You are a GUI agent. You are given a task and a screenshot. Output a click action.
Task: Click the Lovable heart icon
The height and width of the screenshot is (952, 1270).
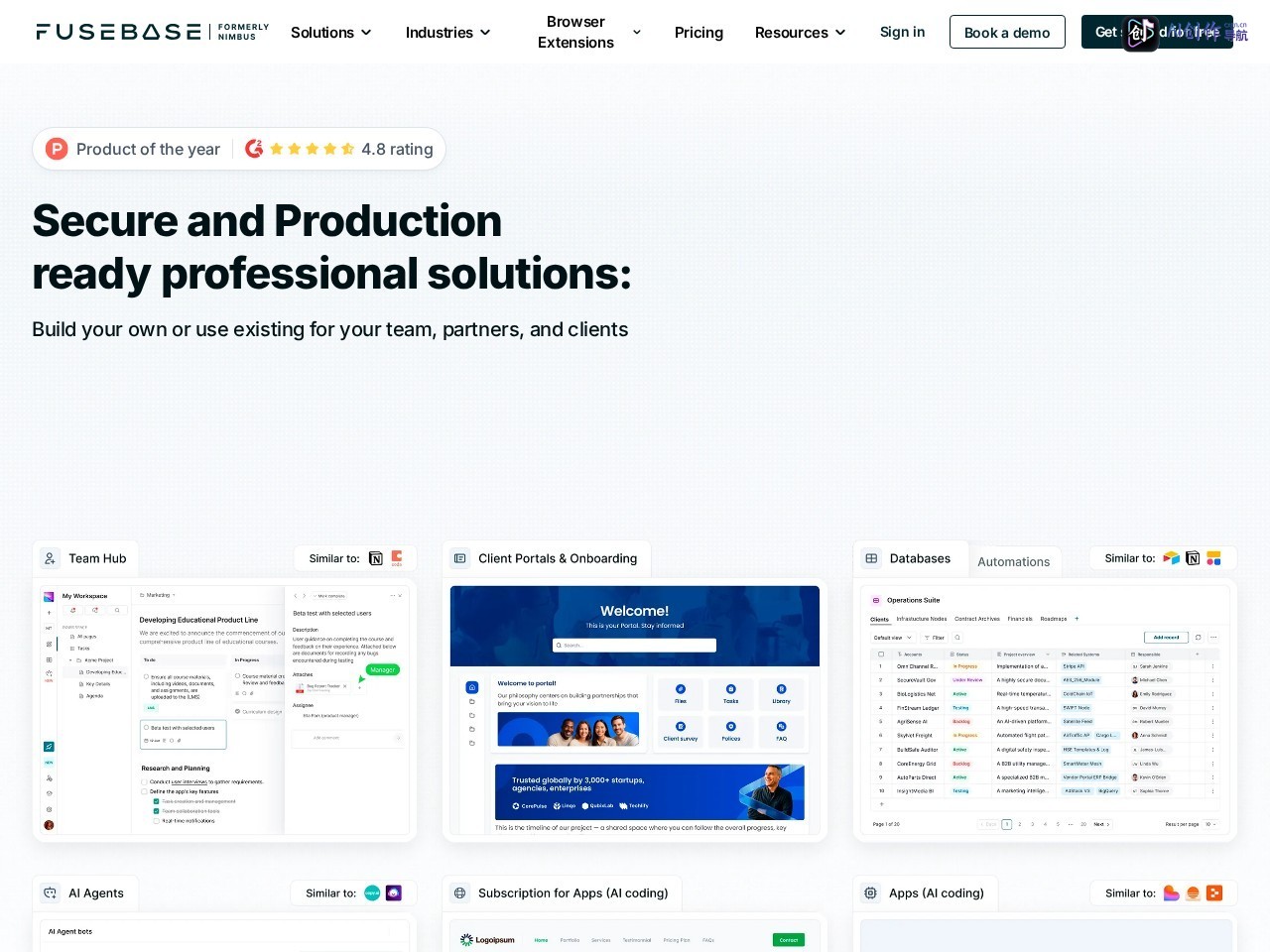(1172, 892)
